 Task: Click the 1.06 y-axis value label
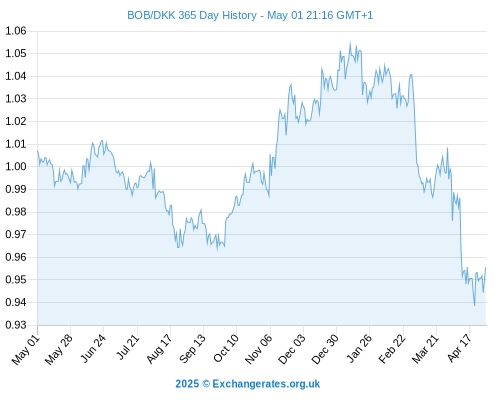point(16,31)
